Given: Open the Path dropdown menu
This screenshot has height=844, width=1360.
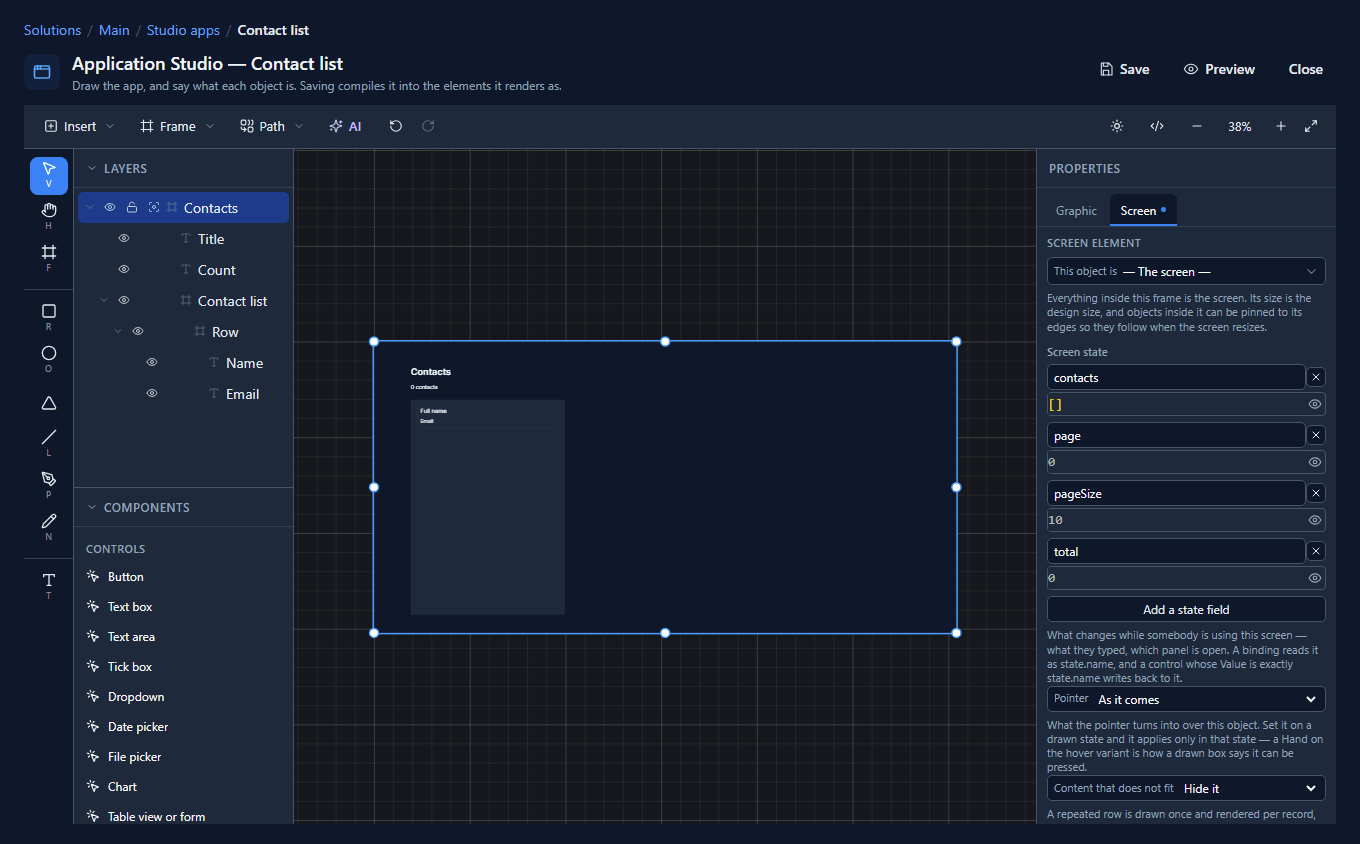Looking at the screenshot, I should [272, 126].
